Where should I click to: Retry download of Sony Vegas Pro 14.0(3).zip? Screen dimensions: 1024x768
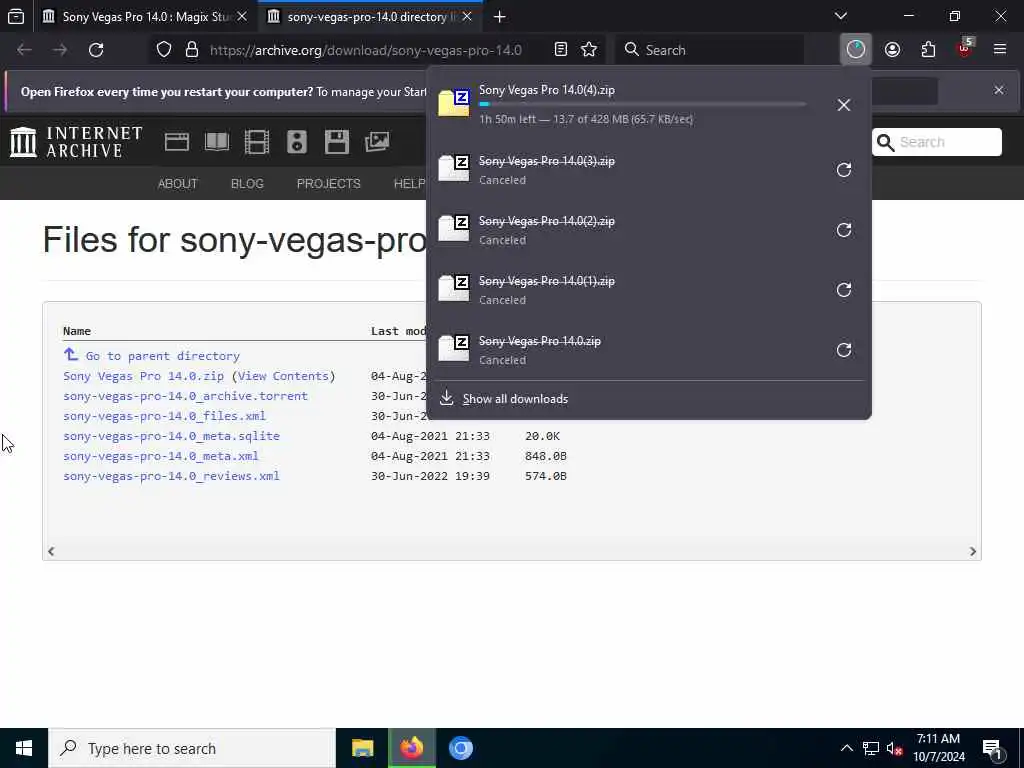(844, 170)
